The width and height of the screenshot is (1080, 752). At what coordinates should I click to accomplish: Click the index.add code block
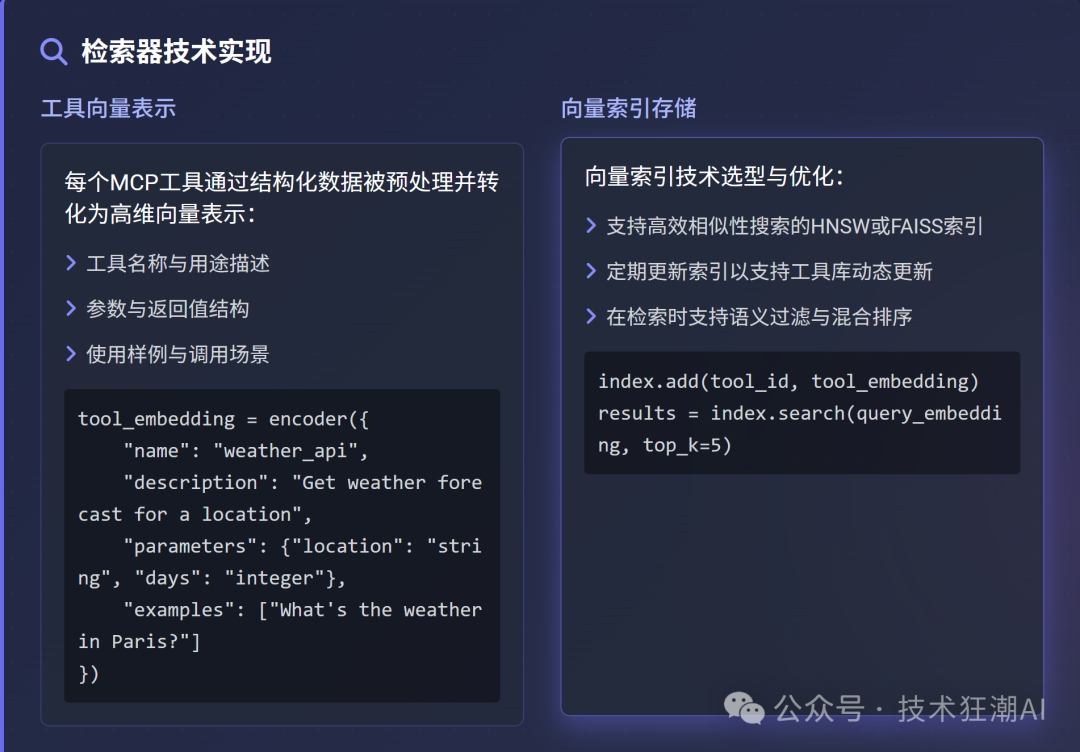coord(801,412)
